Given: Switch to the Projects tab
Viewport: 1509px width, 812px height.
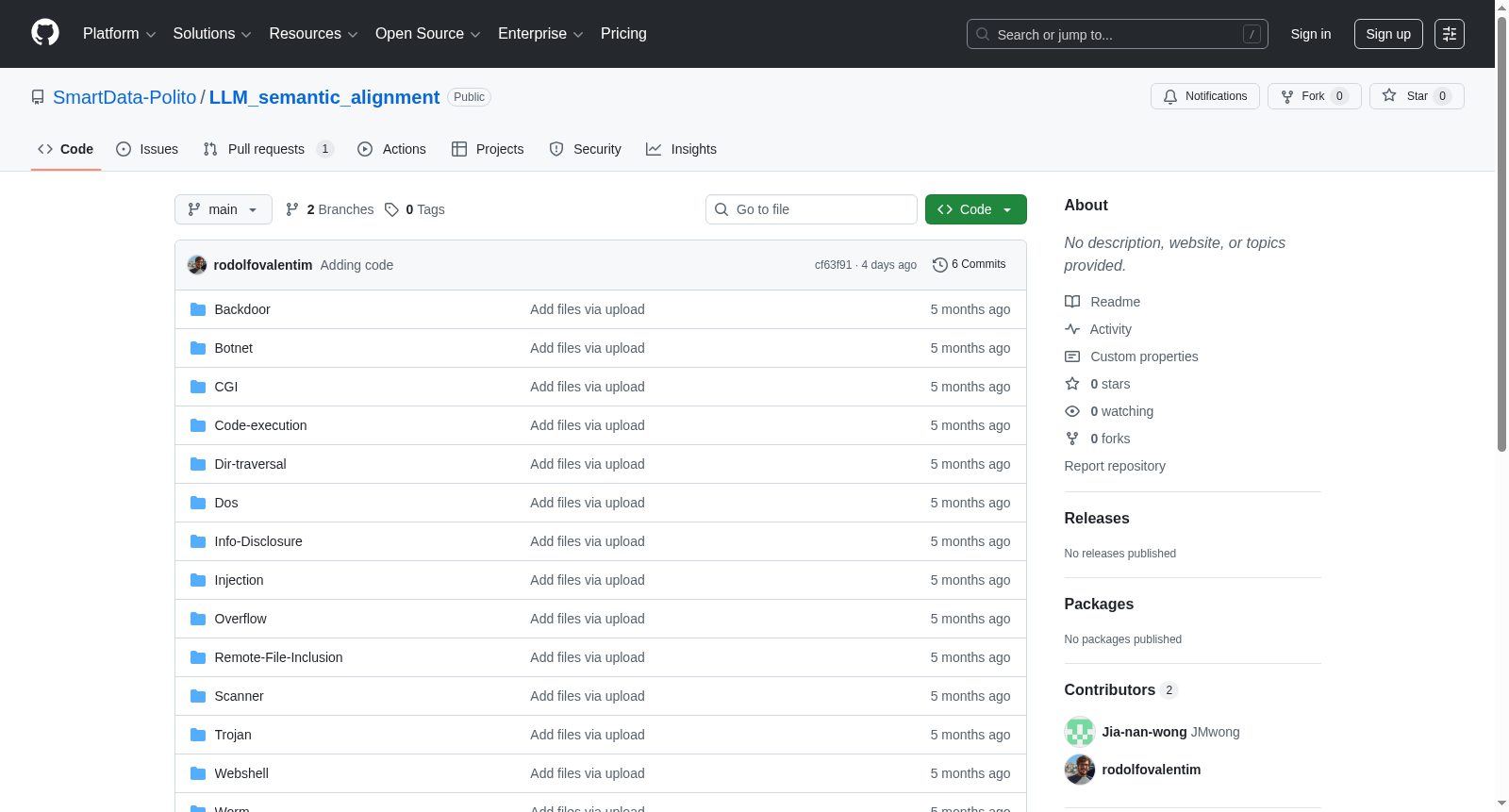Looking at the screenshot, I should pyautogui.click(x=488, y=149).
